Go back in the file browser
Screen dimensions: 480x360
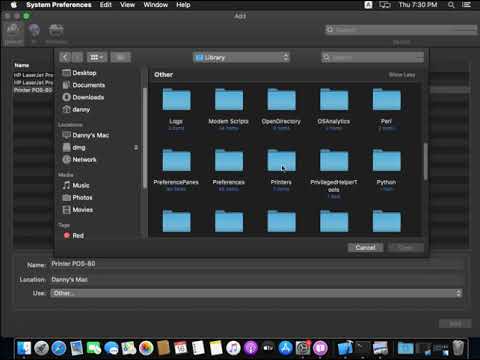[x=65, y=57]
